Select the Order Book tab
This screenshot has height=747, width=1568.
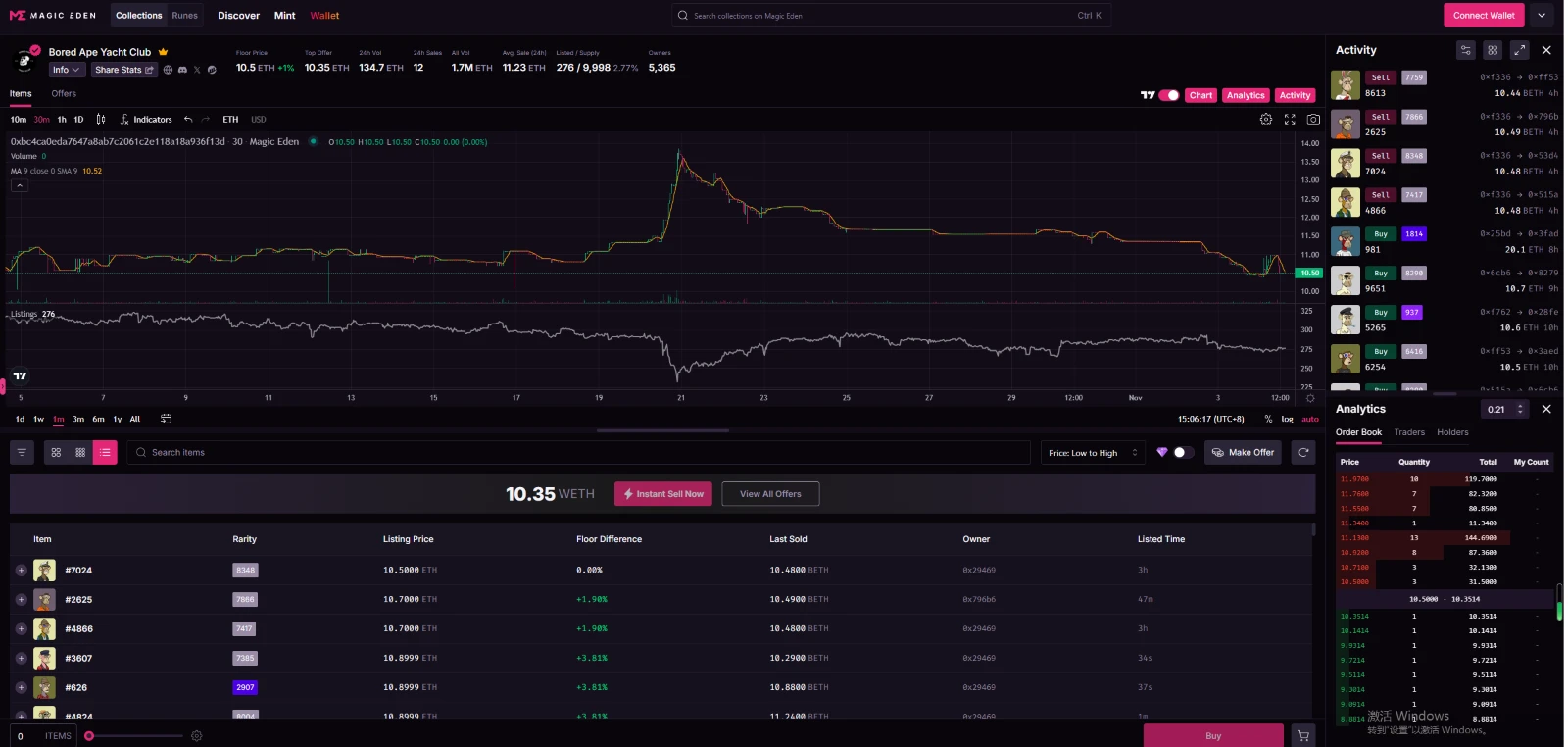pos(1358,432)
